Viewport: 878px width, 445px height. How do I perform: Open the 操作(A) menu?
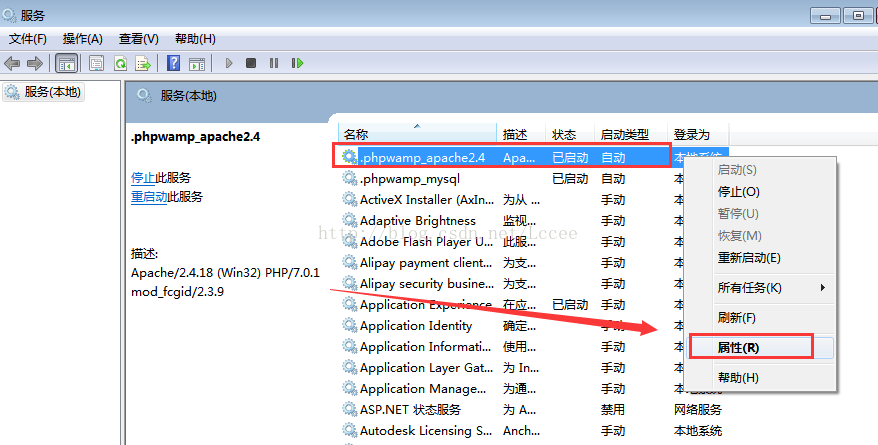pyautogui.click(x=83, y=39)
